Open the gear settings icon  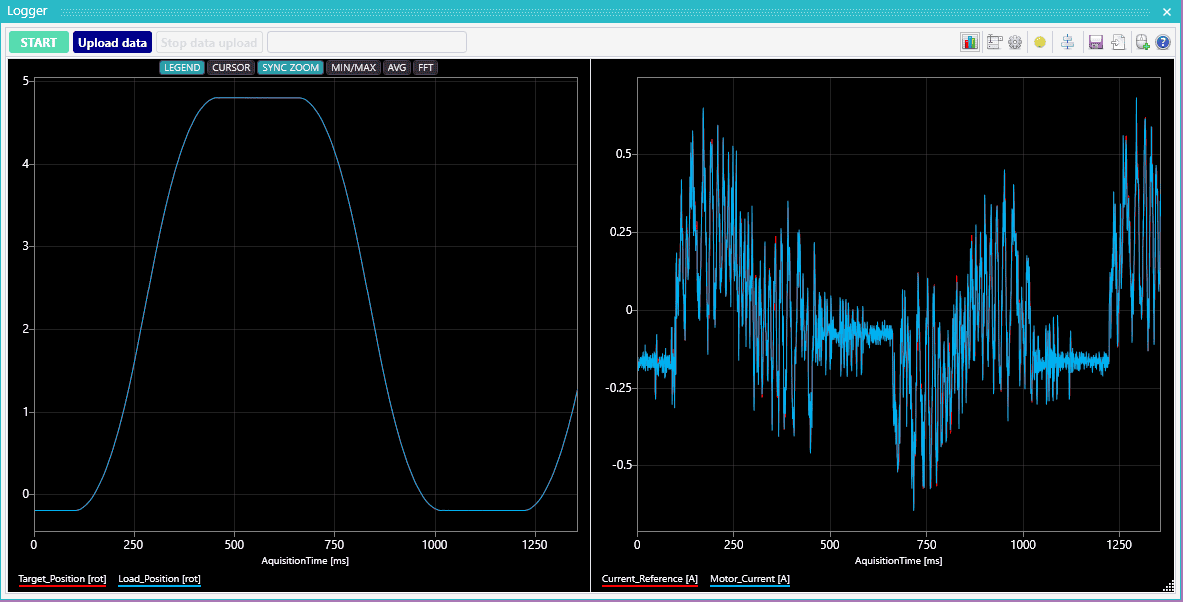click(1015, 42)
